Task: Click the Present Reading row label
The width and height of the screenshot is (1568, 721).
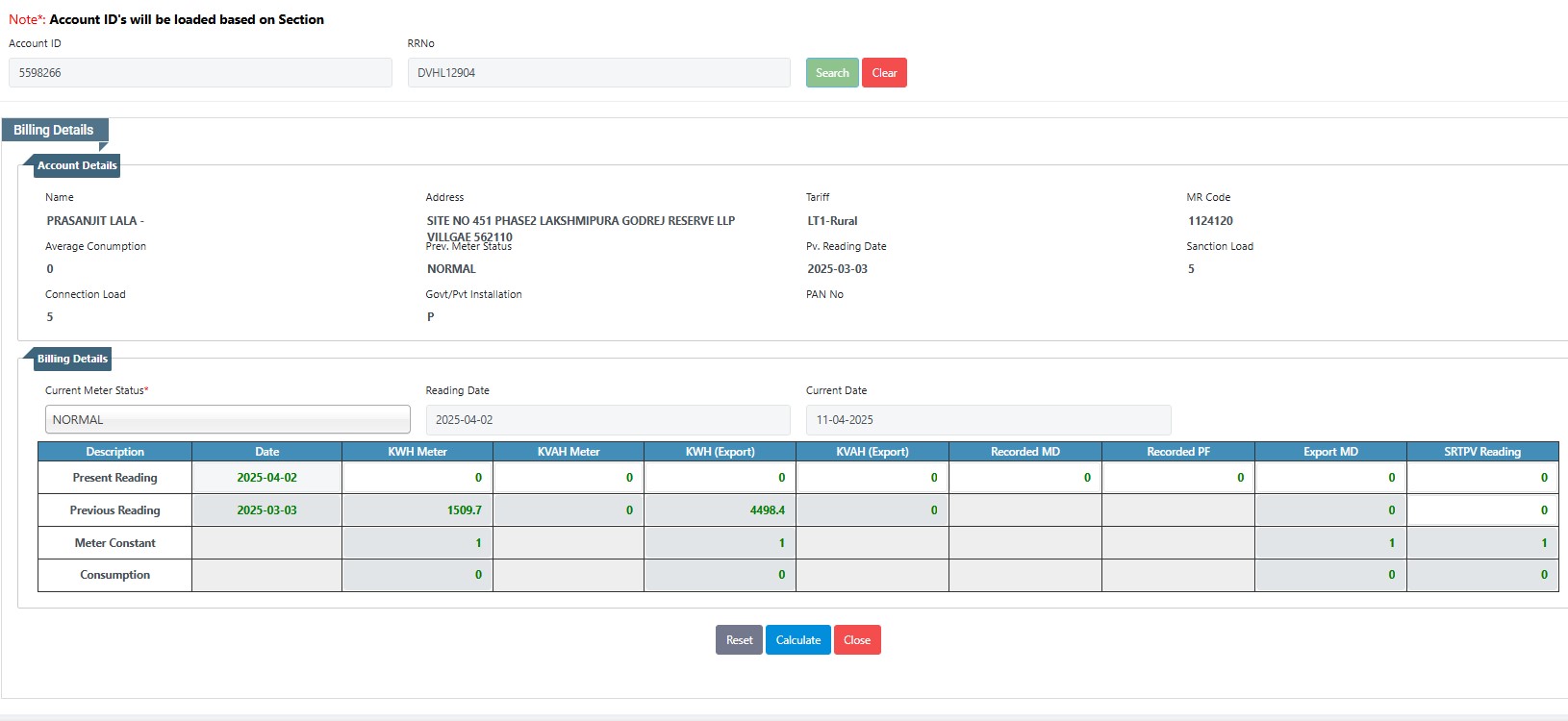Action: point(115,478)
